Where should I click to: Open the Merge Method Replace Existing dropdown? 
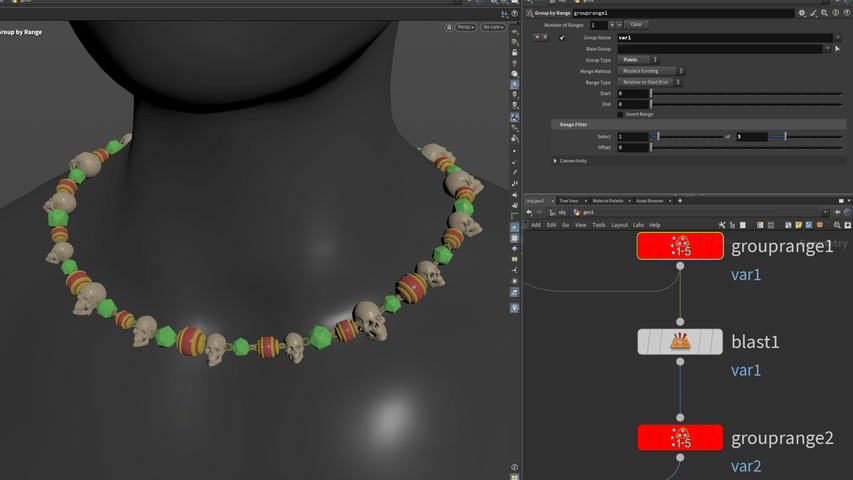[x=651, y=71]
